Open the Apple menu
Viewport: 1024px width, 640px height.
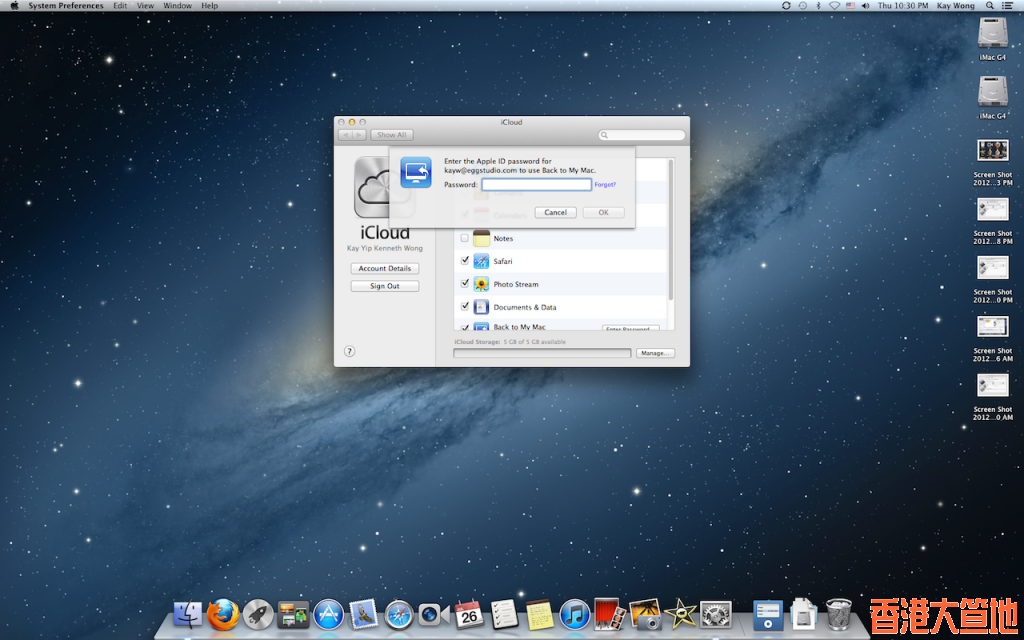click(14, 6)
